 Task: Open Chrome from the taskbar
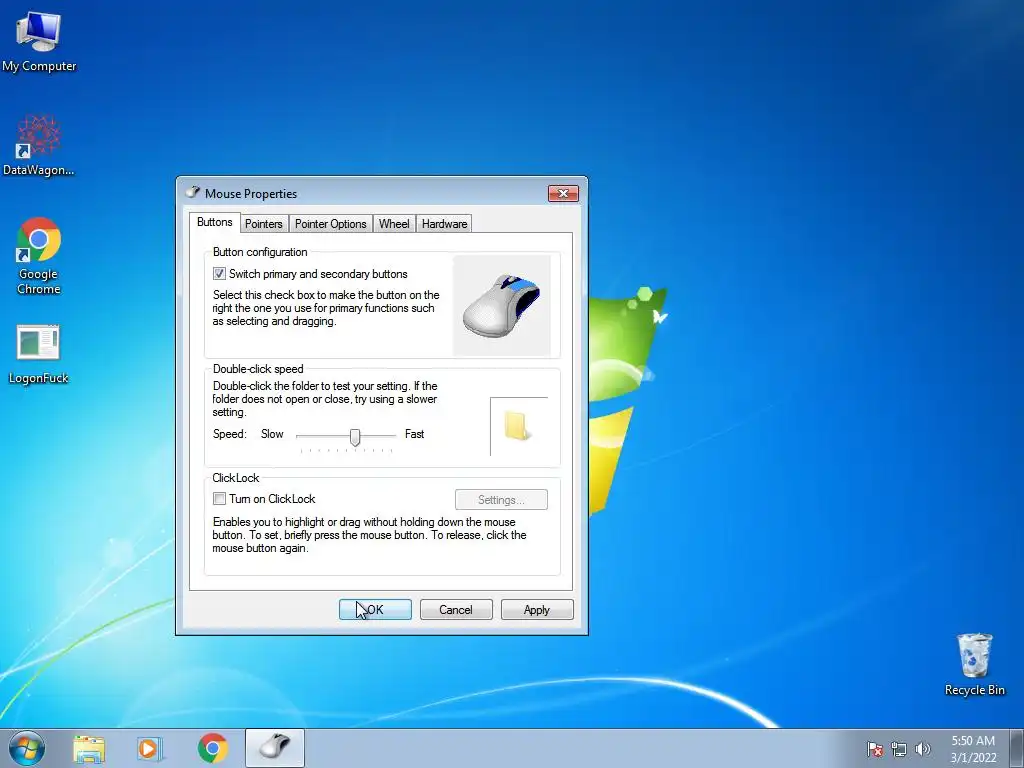click(212, 748)
